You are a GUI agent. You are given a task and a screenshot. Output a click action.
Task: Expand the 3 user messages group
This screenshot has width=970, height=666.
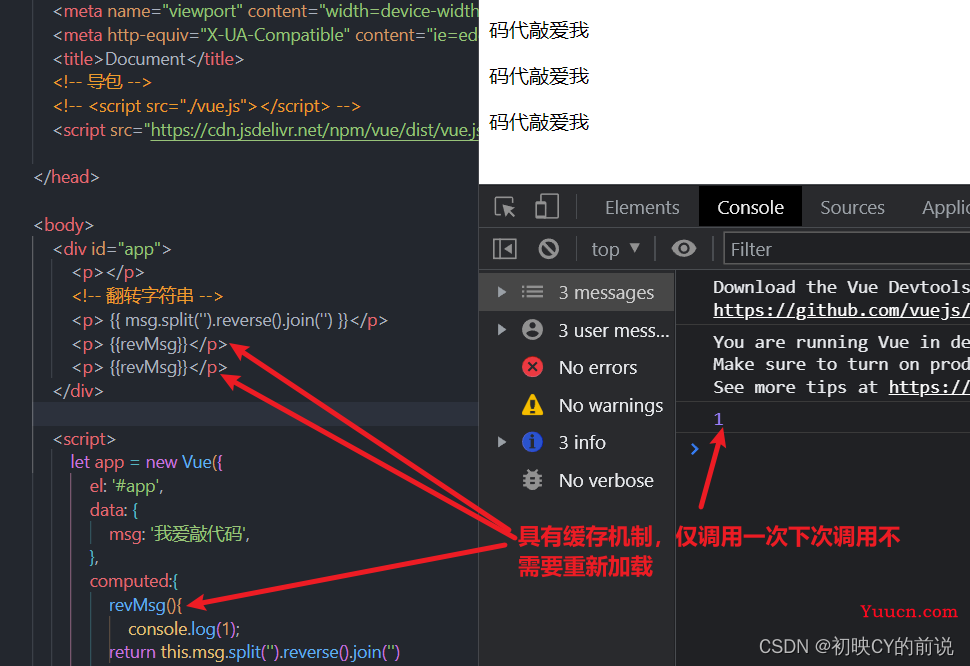tap(502, 330)
